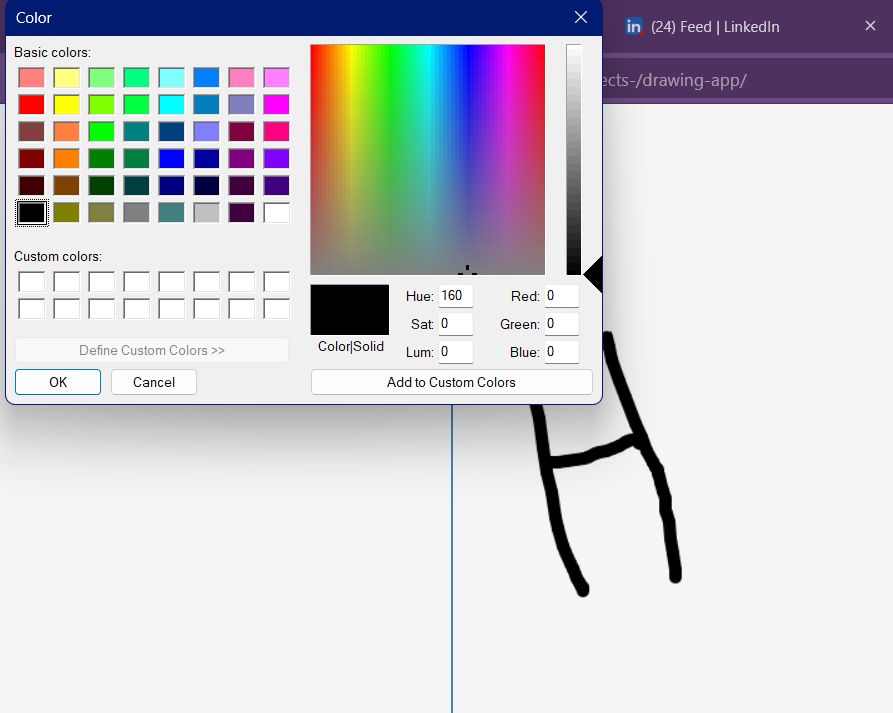893x713 pixels.
Task: Select the currently highlighted black basic color
Action: click(31, 212)
